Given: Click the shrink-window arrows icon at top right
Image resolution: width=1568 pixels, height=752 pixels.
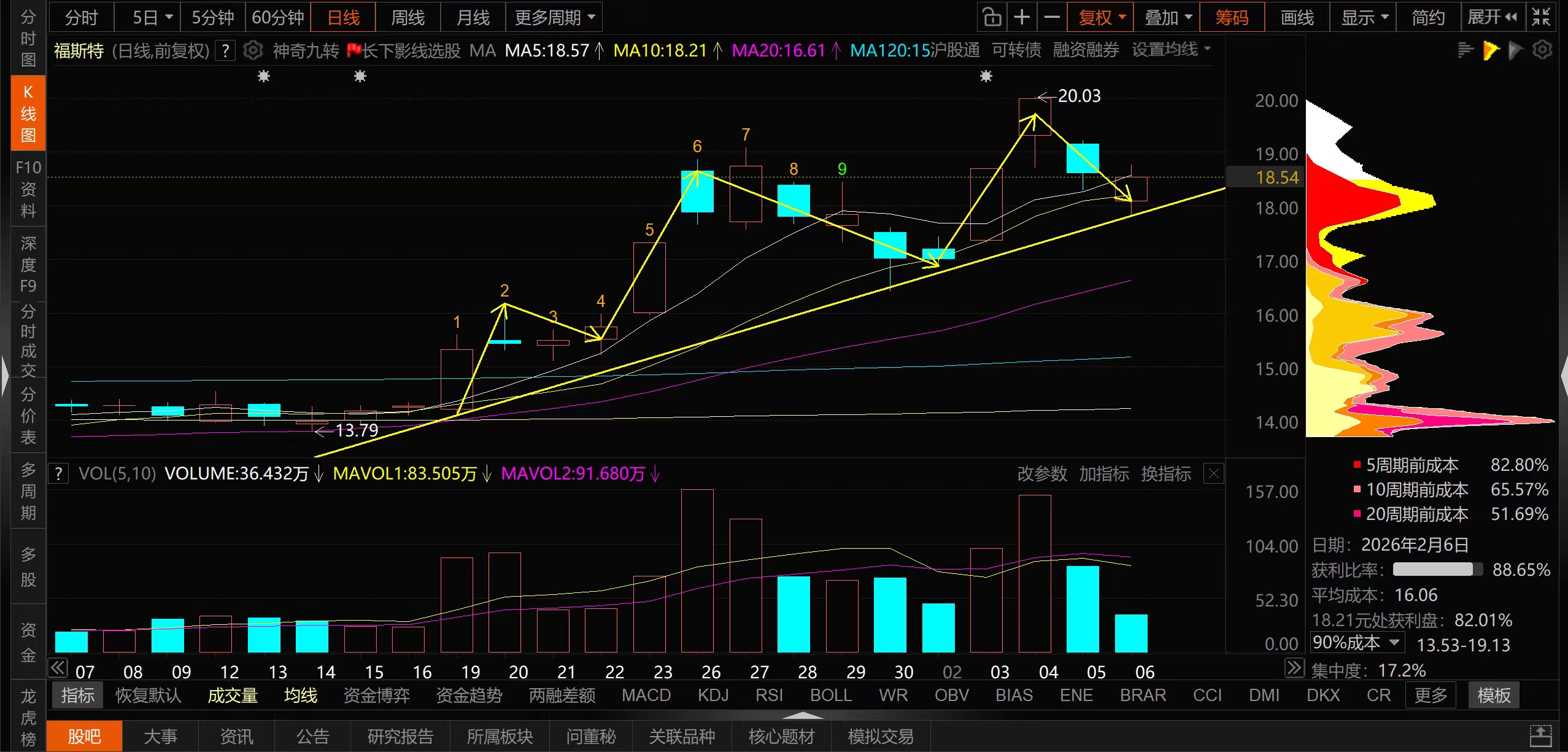Looking at the screenshot, I should [1541, 17].
